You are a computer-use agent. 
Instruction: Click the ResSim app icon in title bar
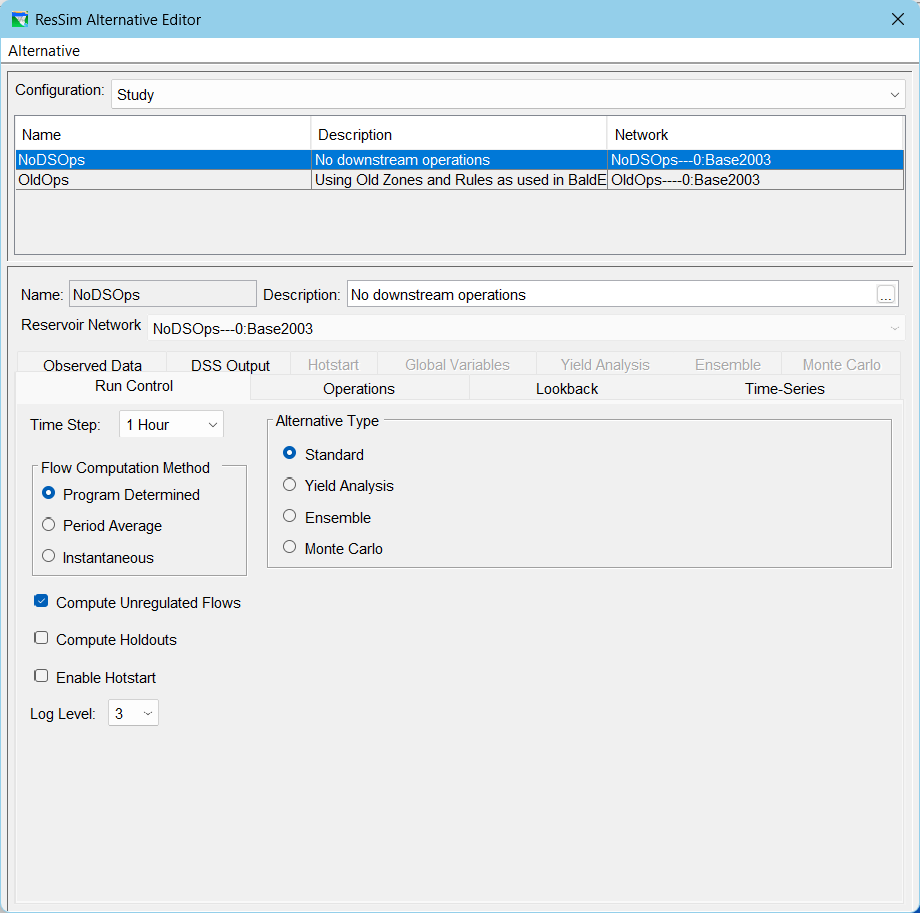tap(20, 19)
